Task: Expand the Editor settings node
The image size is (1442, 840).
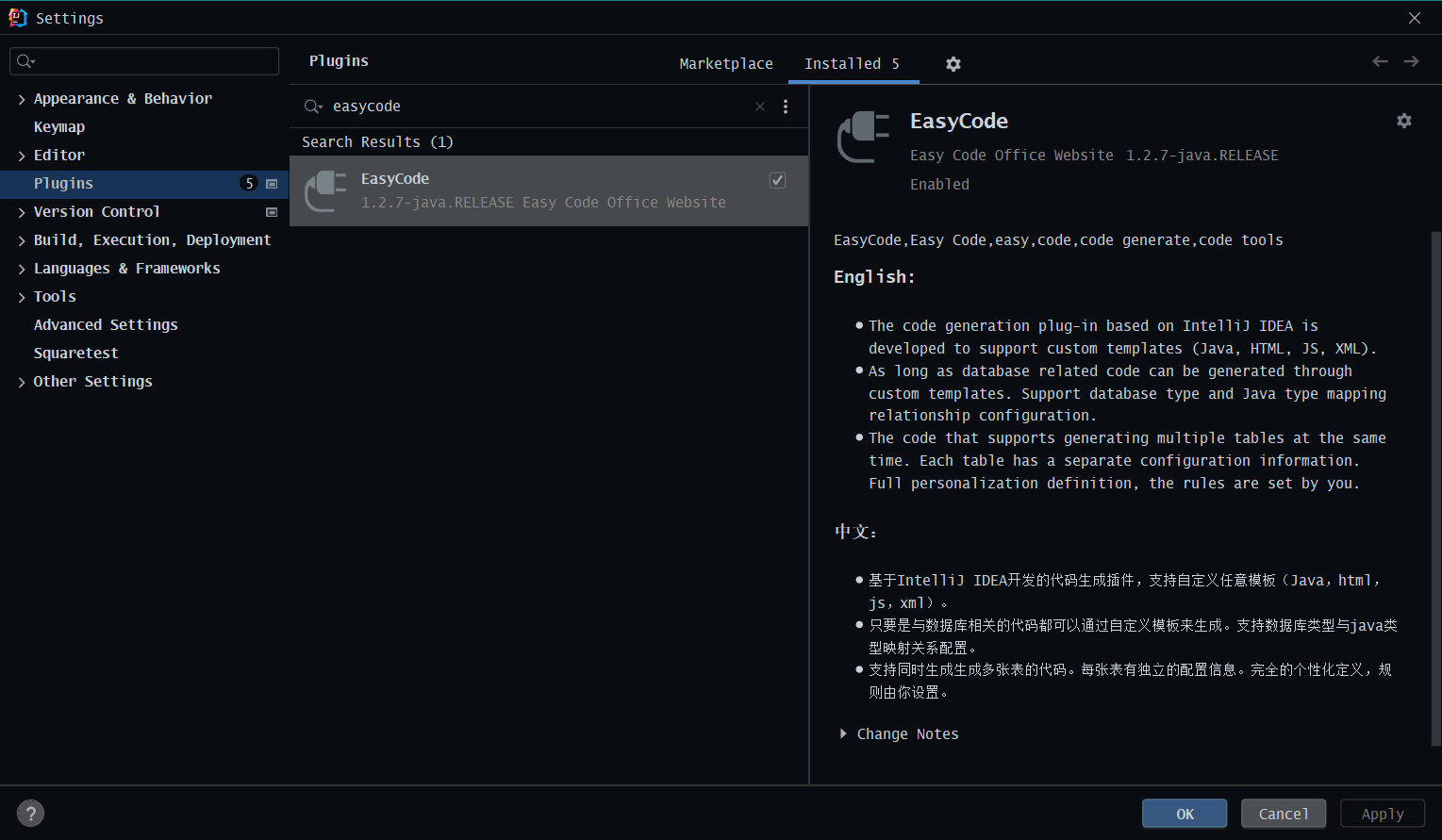Action: [x=22, y=156]
